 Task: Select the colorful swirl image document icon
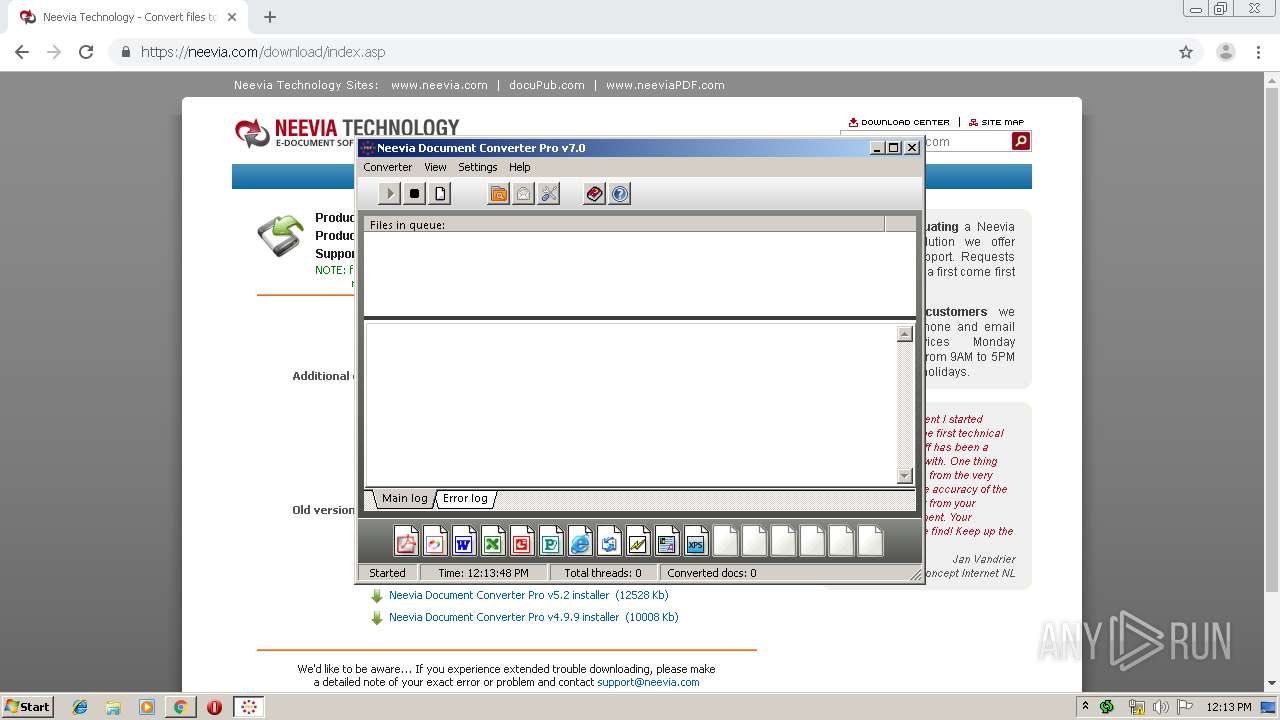click(x=435, y=541)
